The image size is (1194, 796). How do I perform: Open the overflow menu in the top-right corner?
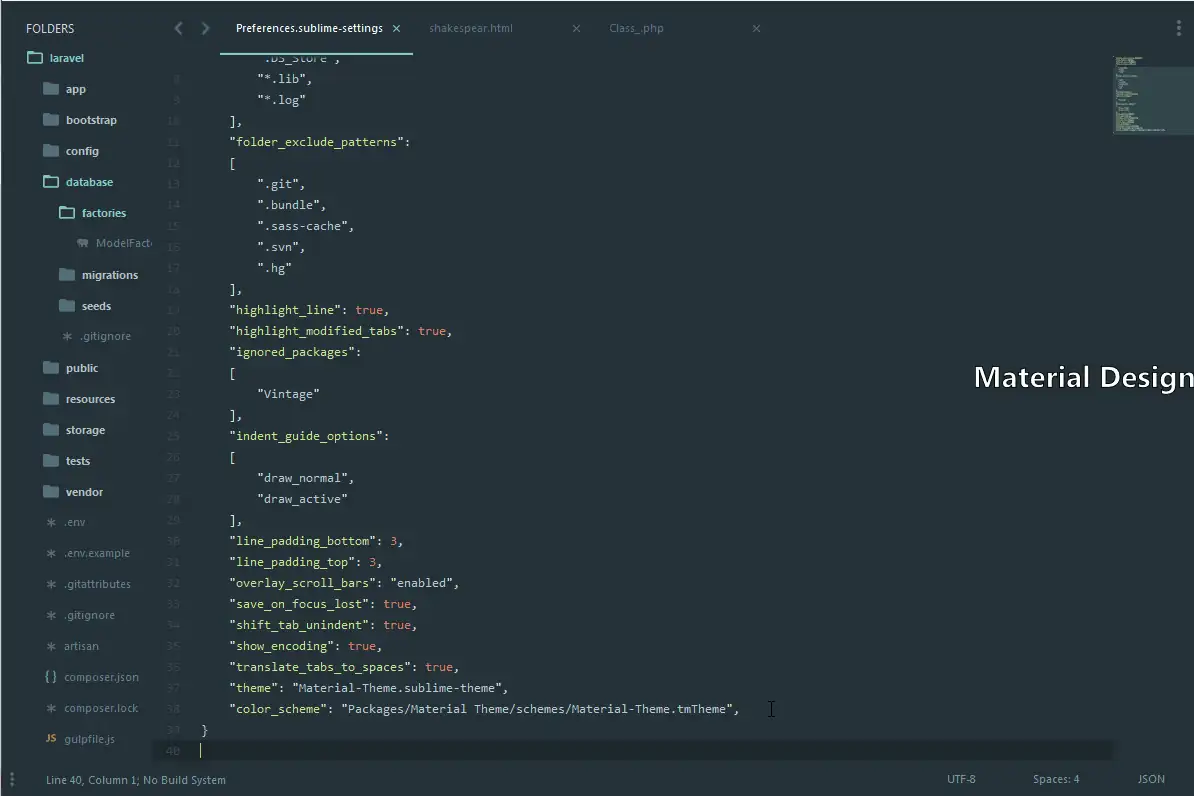pos(1177,27)
